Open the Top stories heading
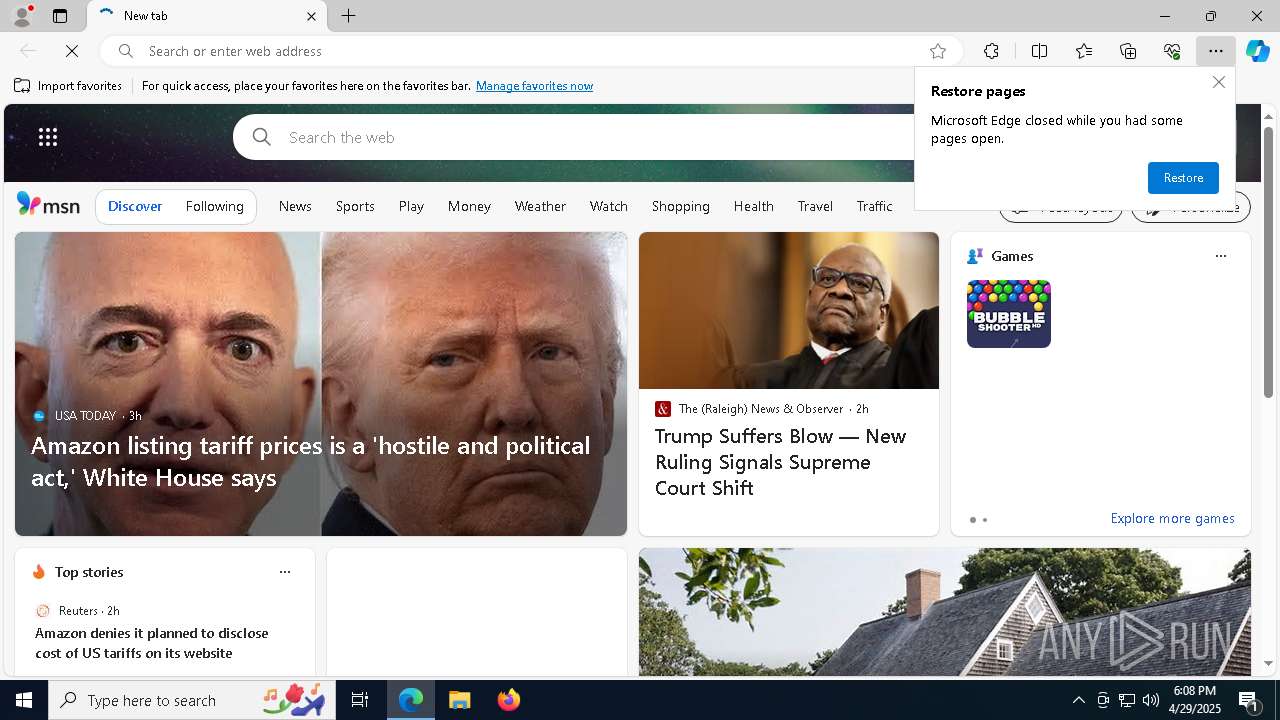 point(89,572)
